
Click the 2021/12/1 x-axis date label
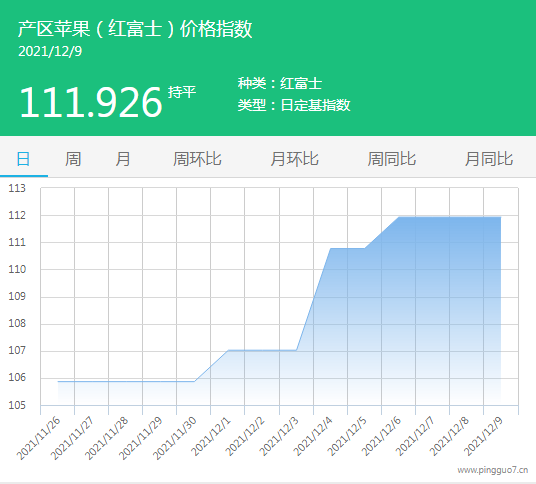click(211, 436)
